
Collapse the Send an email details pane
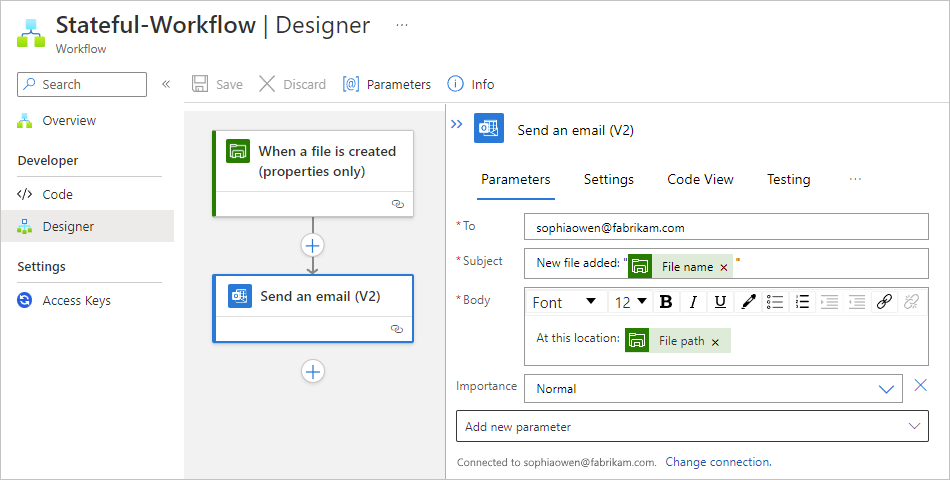pos(456,125)
